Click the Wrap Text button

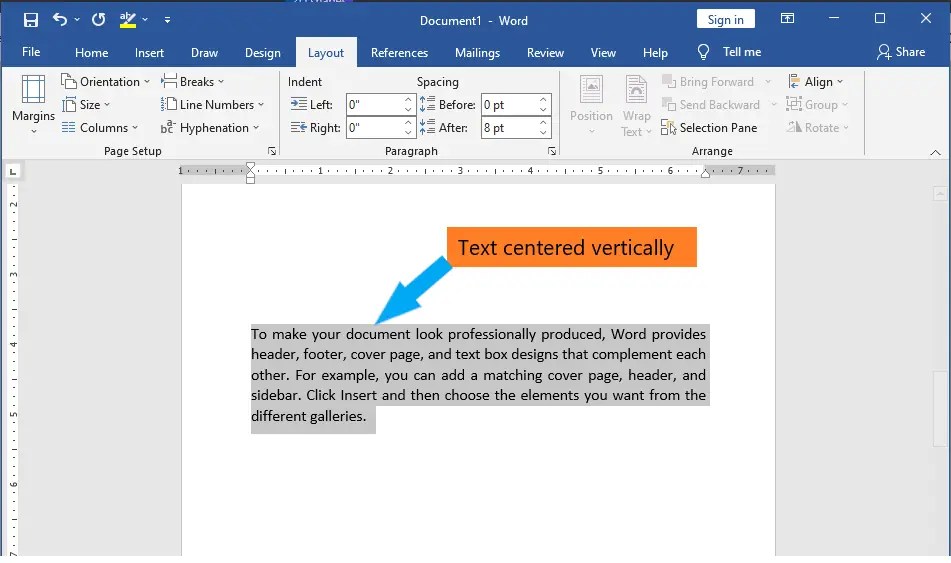[636, 106]
